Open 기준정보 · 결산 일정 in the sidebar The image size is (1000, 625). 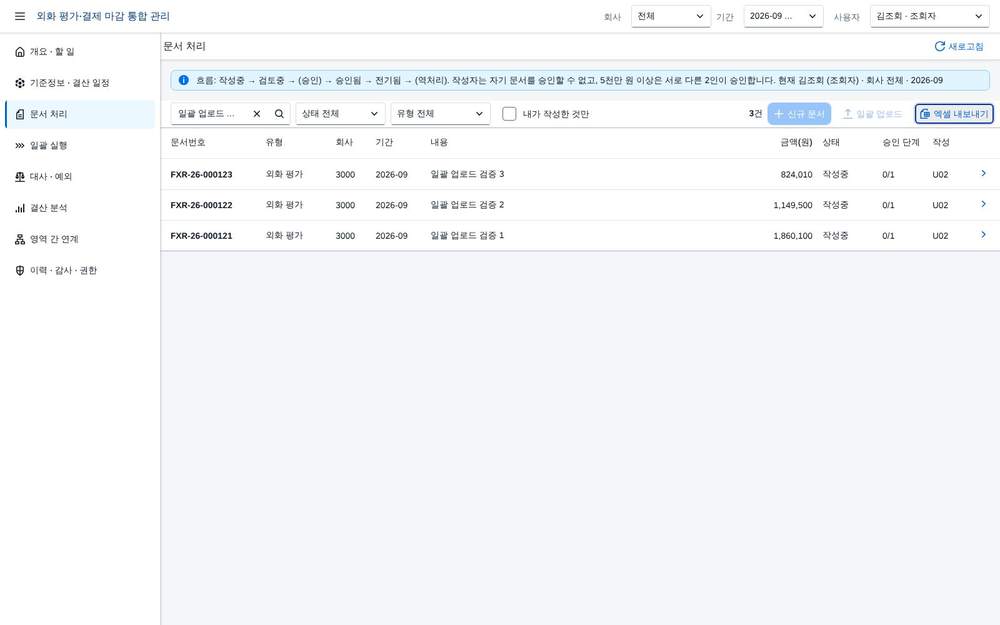pyautogui.click(x=80, y=83)
